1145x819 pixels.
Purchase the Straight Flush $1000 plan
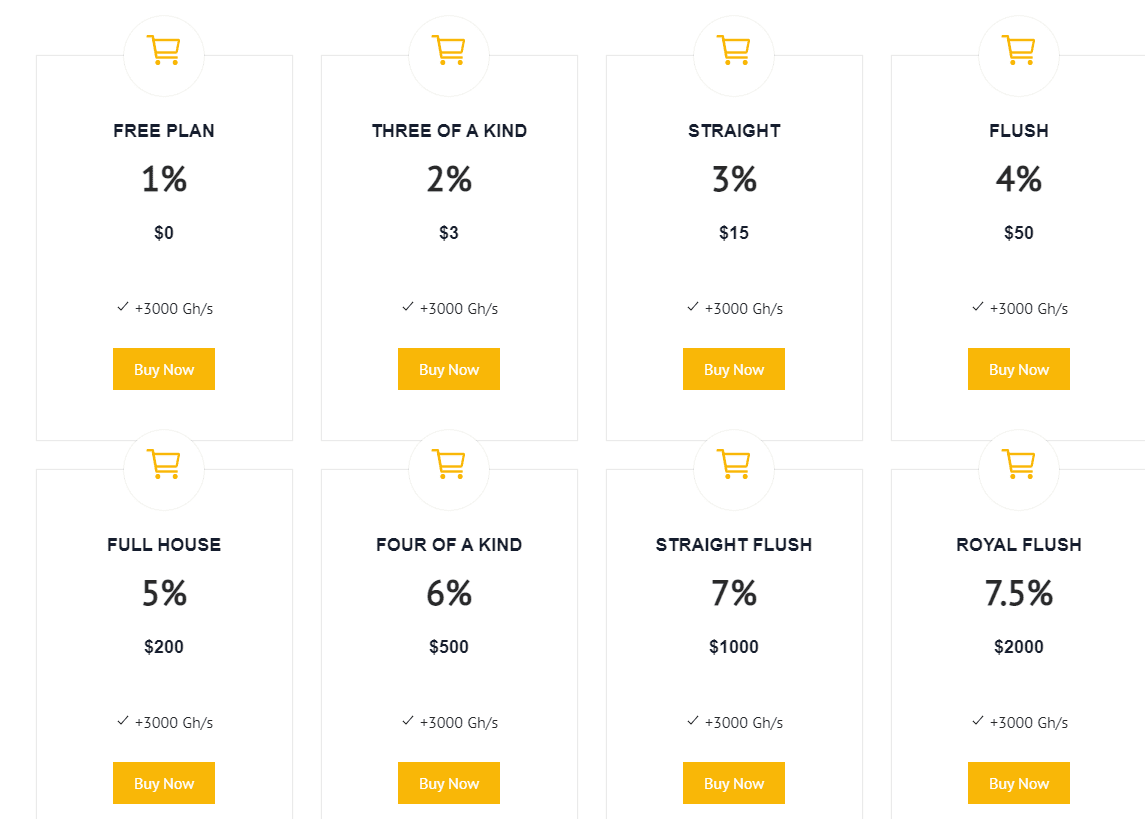coord(733,783)
